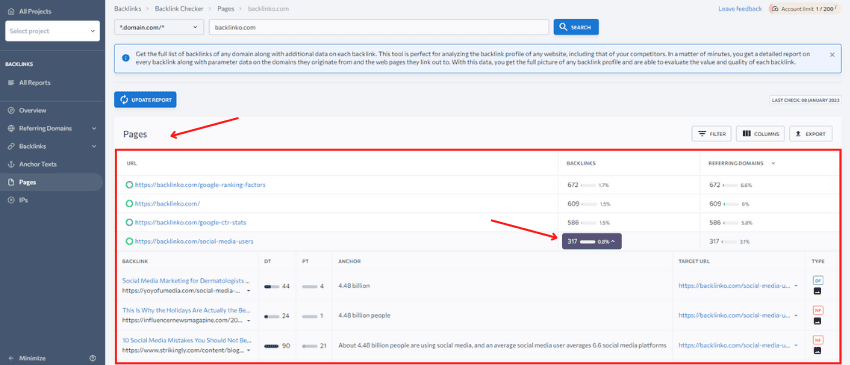Click the All Projects home icon
850x365 pixels.
pyautogui.click(x=12, y=10)
